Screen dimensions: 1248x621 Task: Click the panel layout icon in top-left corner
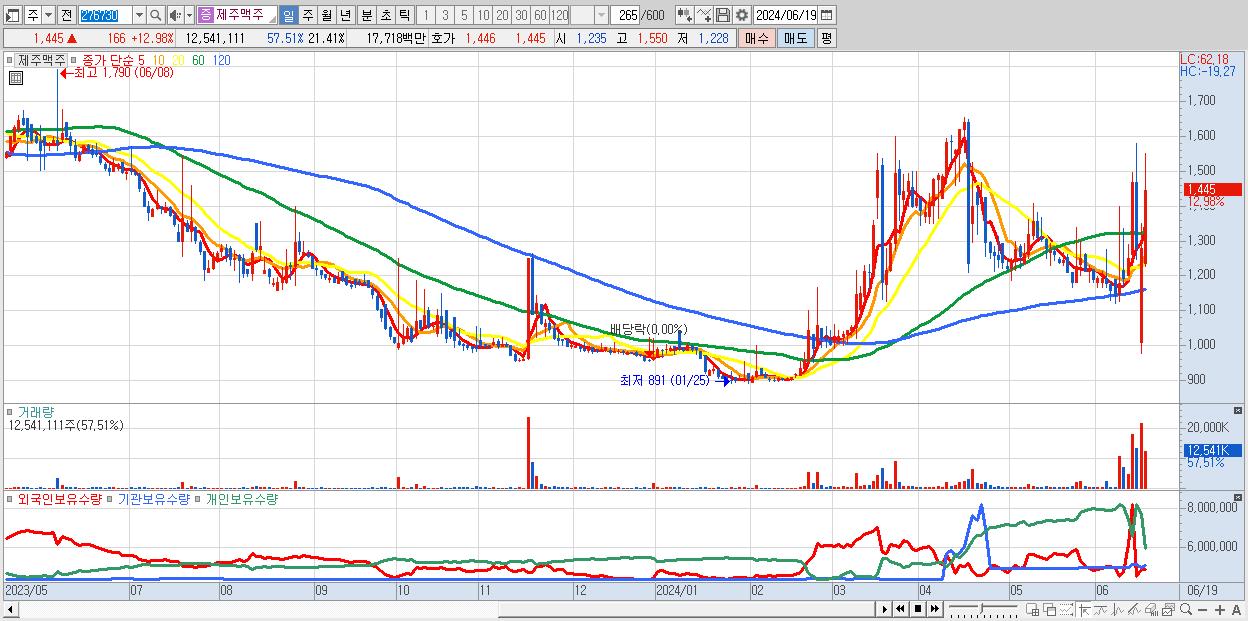coord(12,16)
